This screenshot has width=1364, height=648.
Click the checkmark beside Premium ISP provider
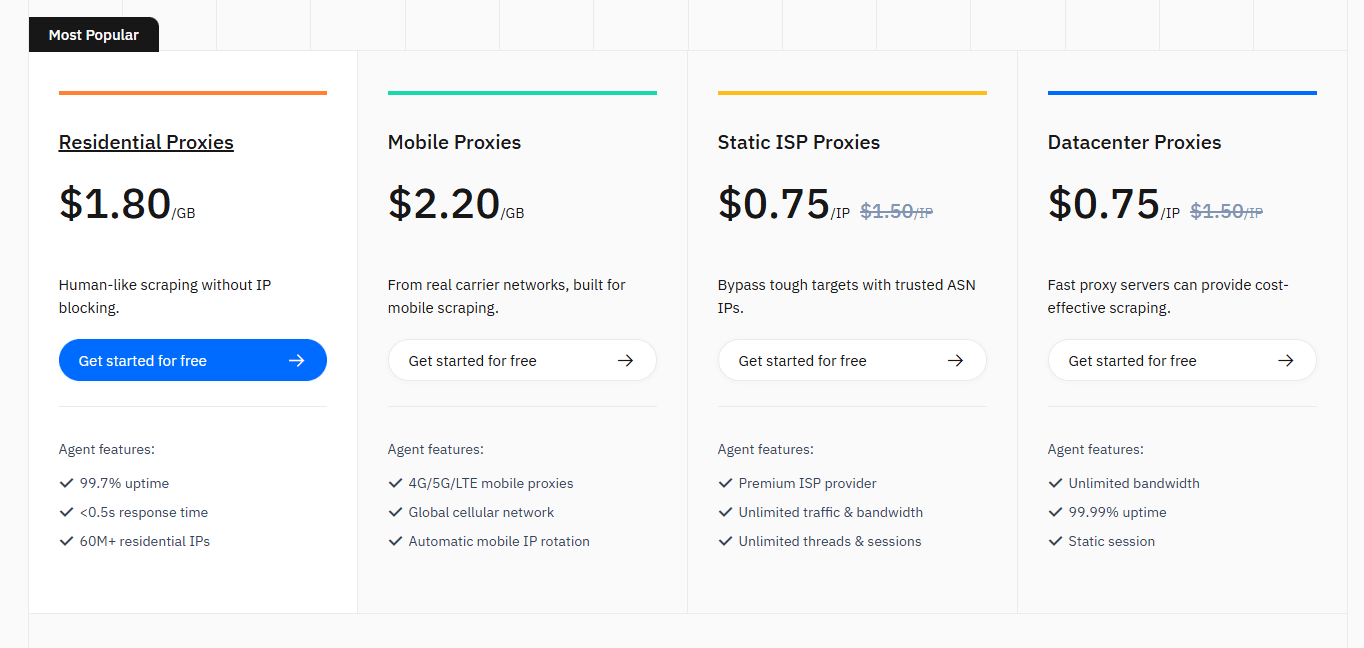(x=726, y=482)
